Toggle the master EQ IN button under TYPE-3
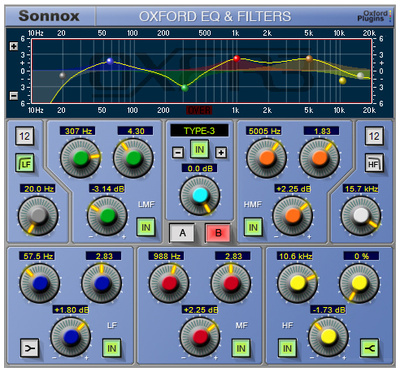Screen dimensions: 400x372 199,149
